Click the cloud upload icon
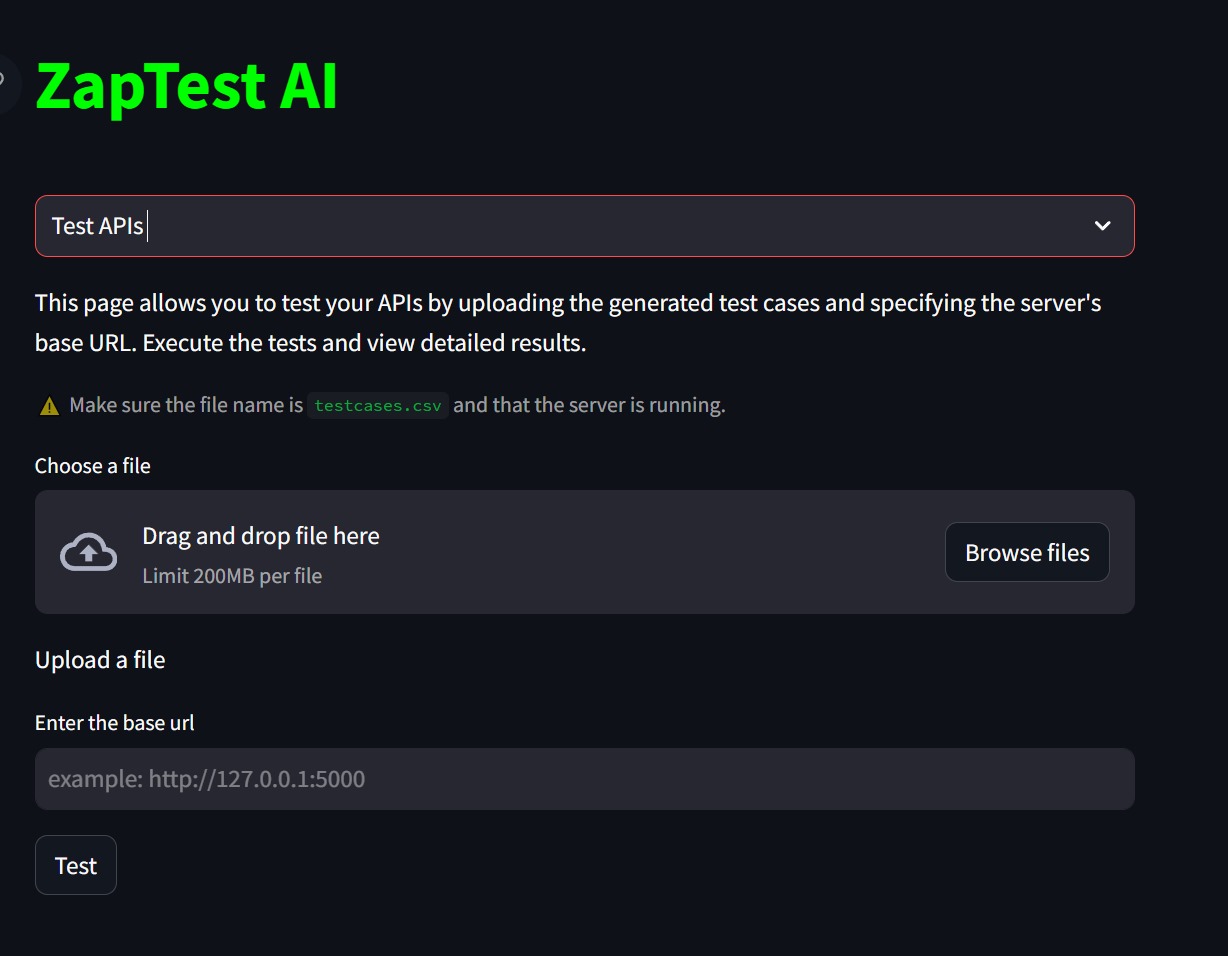 [x=88, y=552]
